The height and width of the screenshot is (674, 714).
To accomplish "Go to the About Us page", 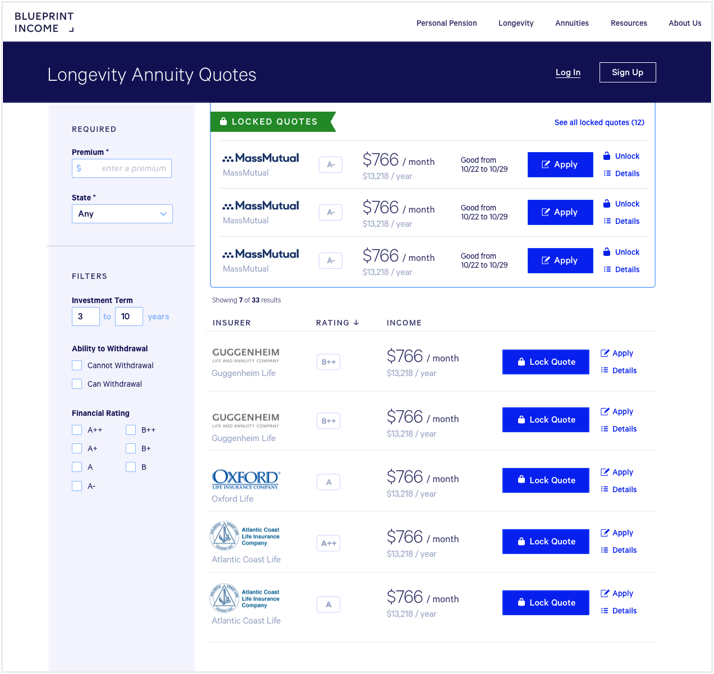I will (684, 23).
